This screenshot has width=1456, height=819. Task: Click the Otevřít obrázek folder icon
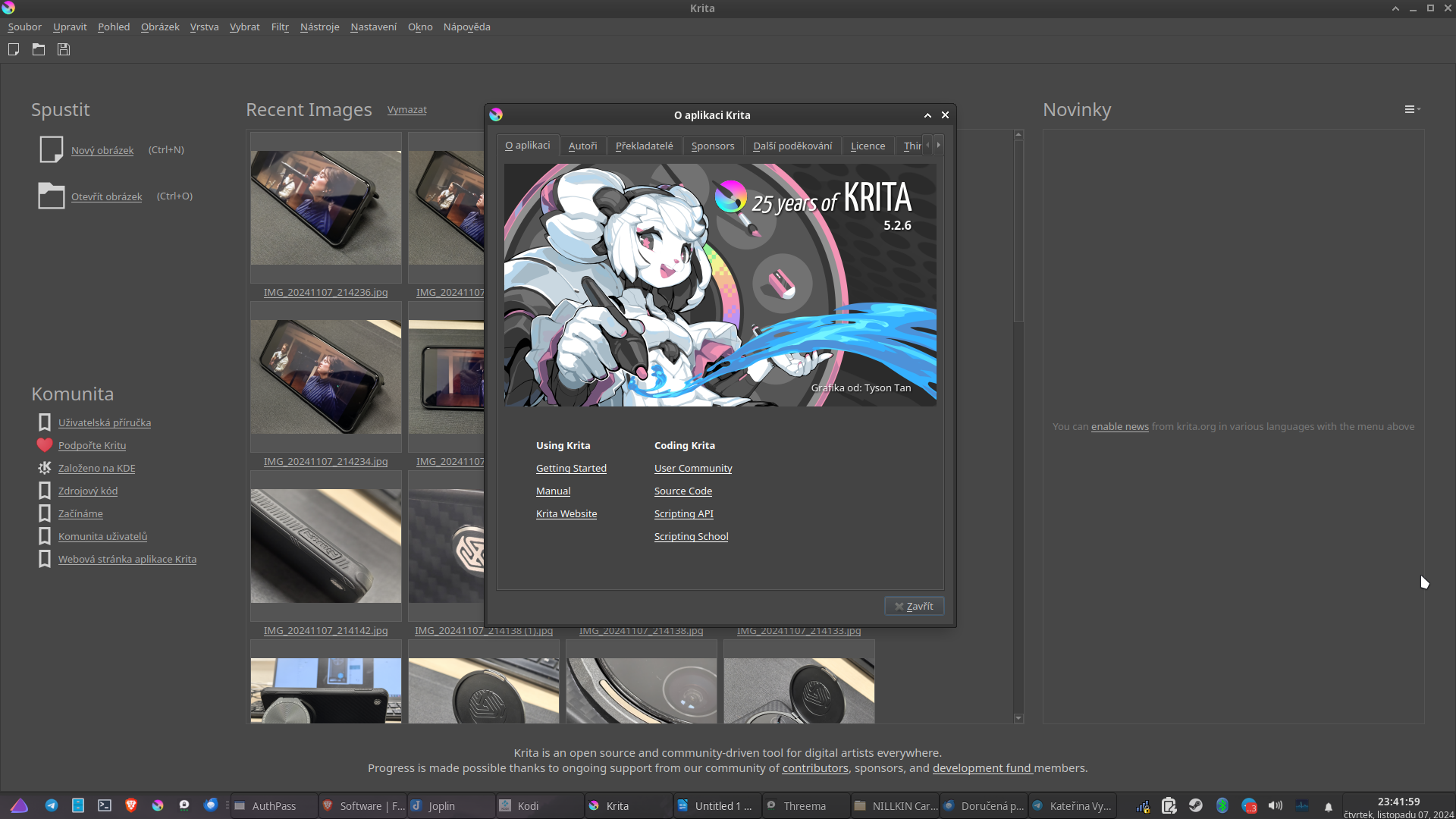[51, 196]
